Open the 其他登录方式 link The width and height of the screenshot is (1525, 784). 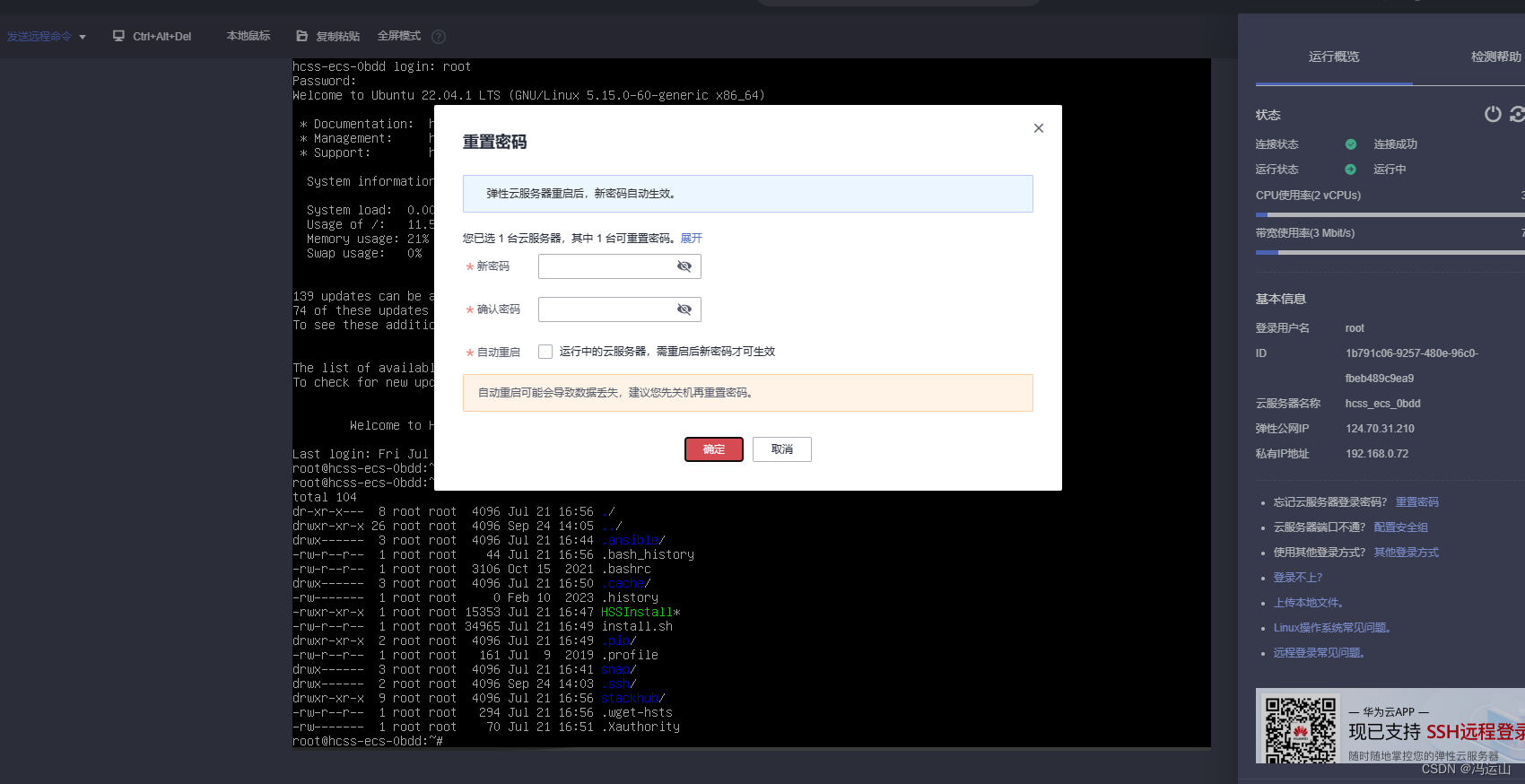pos(1407,553)
